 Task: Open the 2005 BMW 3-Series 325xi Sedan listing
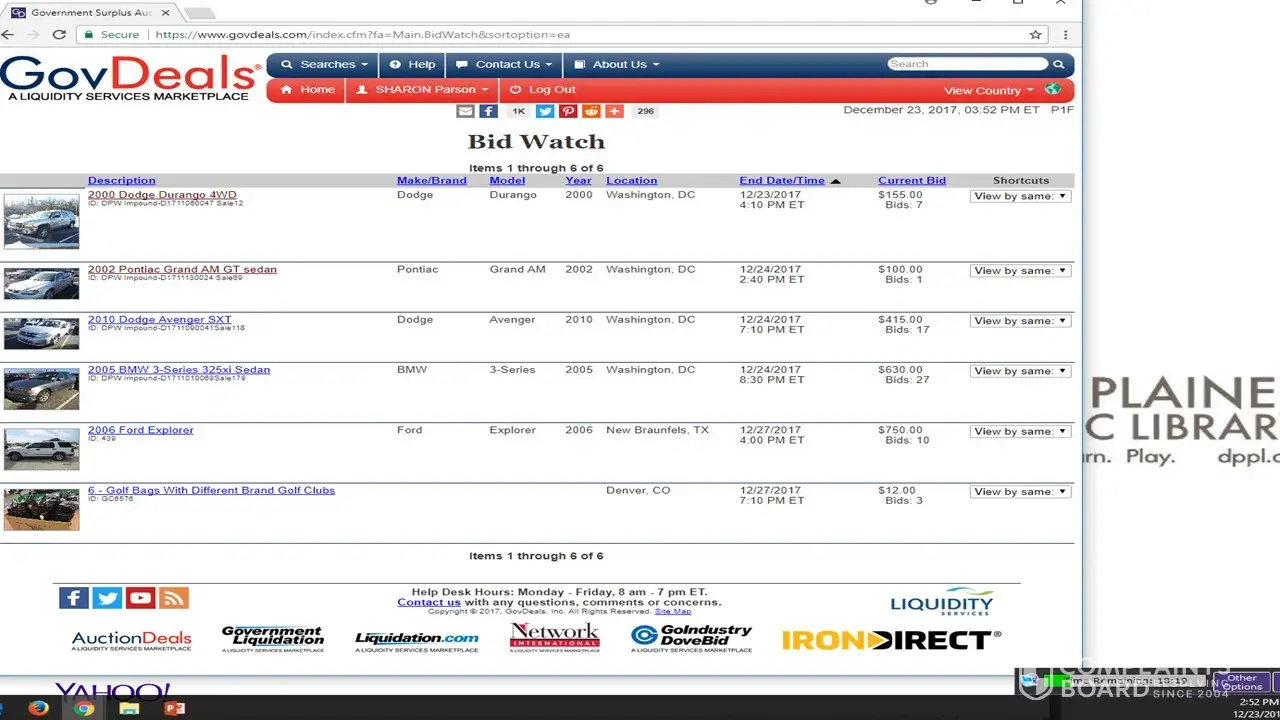179,370
